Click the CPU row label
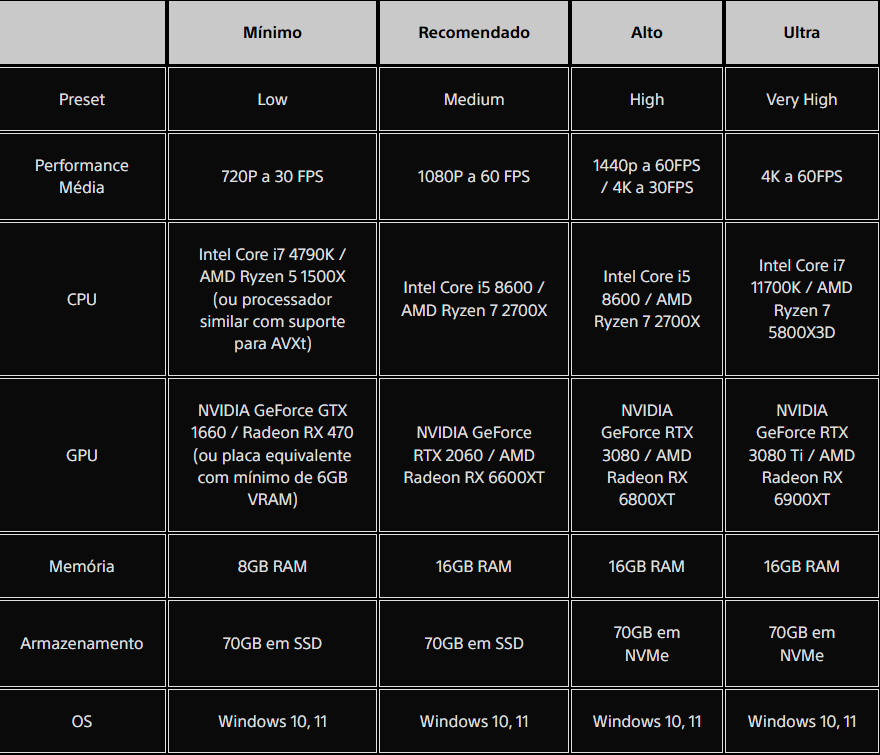The width and height of the screenshot is (880, 755). tap(82, 299)
